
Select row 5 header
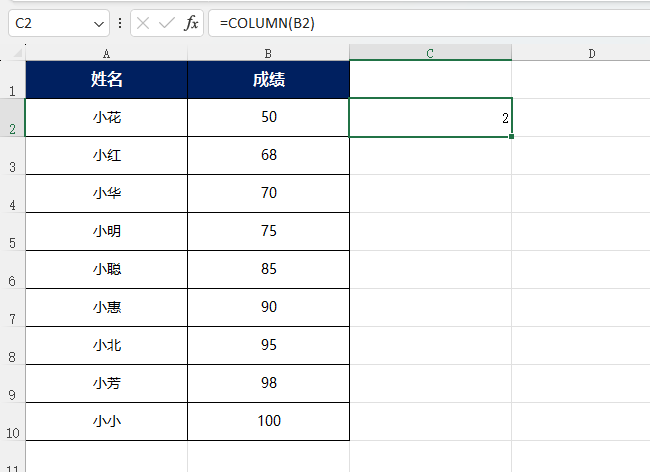pyautogui.click(x=12, y=232)
